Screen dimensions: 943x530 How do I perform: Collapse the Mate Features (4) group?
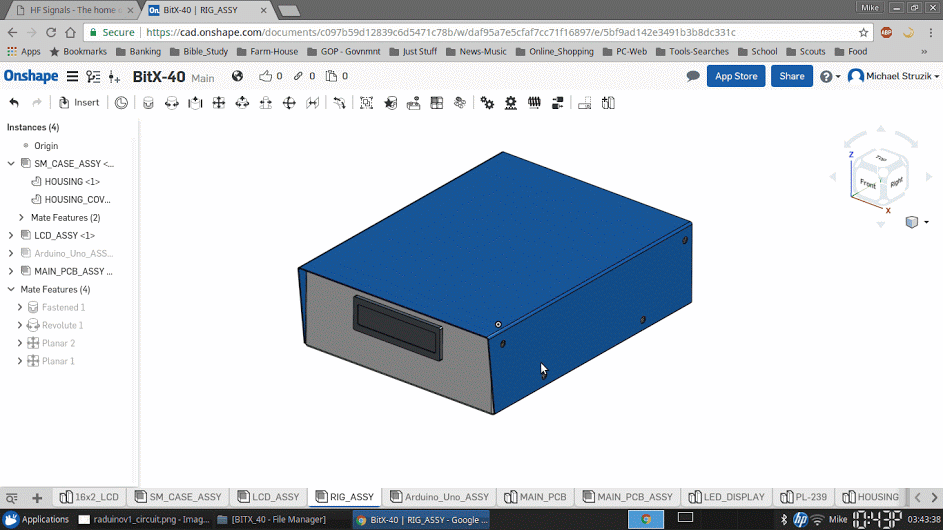click(x=11, y=289)
